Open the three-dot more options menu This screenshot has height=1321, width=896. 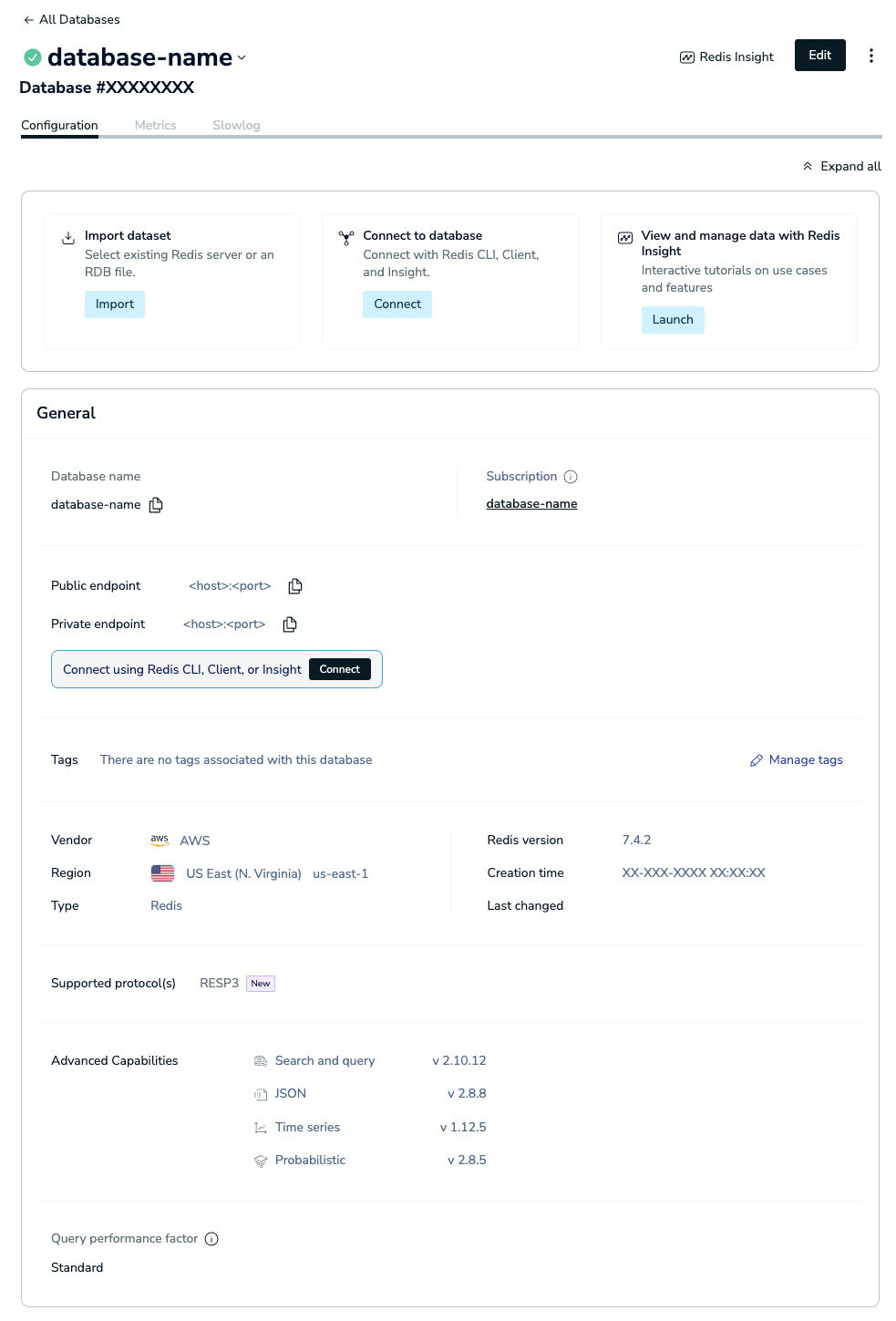click(x=870, y=56)
